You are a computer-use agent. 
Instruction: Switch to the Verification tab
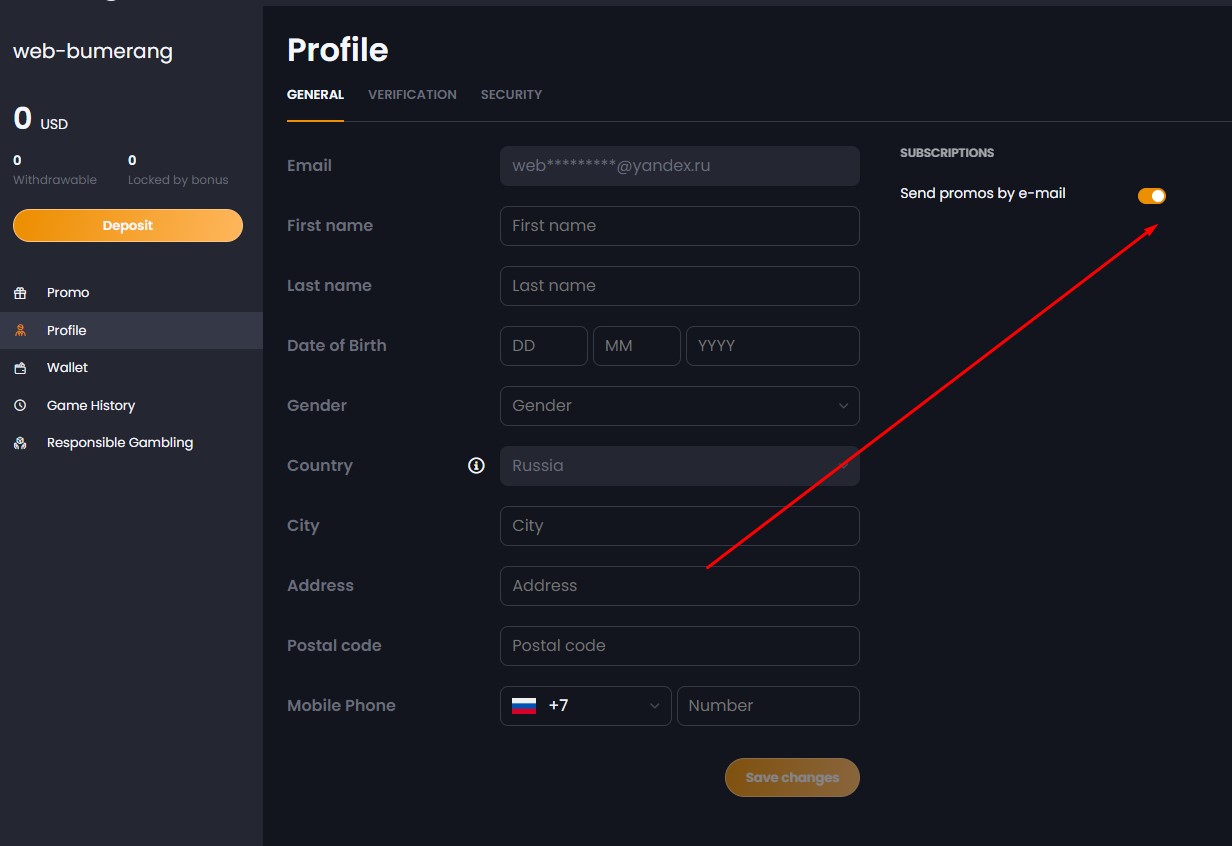[412, 94]
